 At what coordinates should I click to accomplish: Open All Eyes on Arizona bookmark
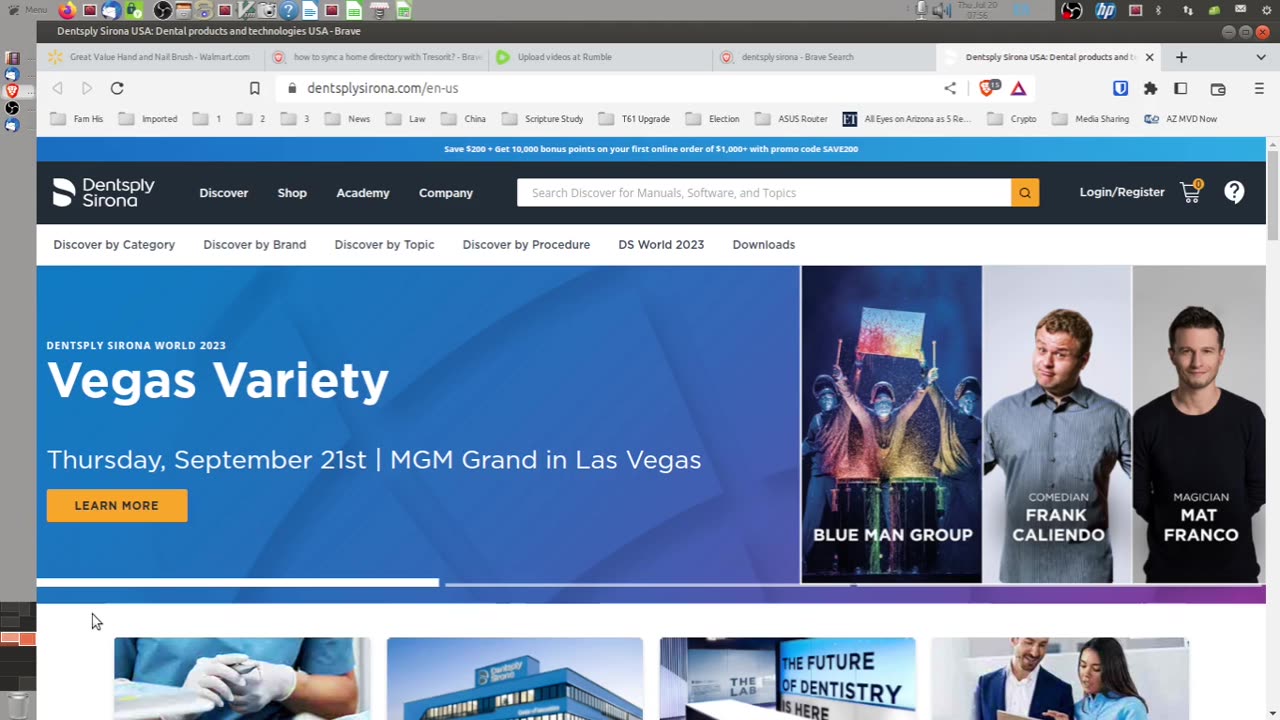coord(907,119)
